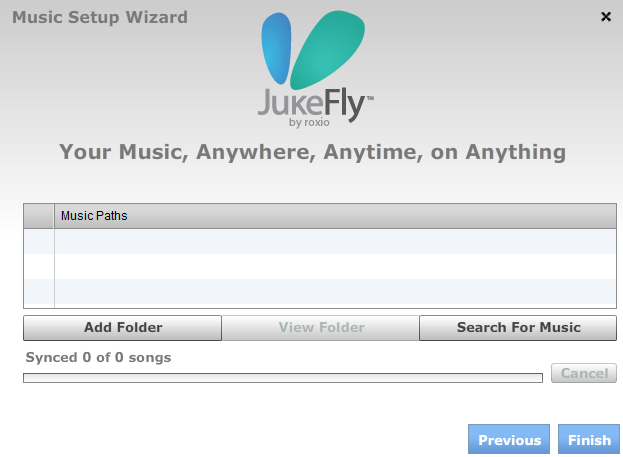
Task: Click the Add Folder button
Action: [122, 327]
